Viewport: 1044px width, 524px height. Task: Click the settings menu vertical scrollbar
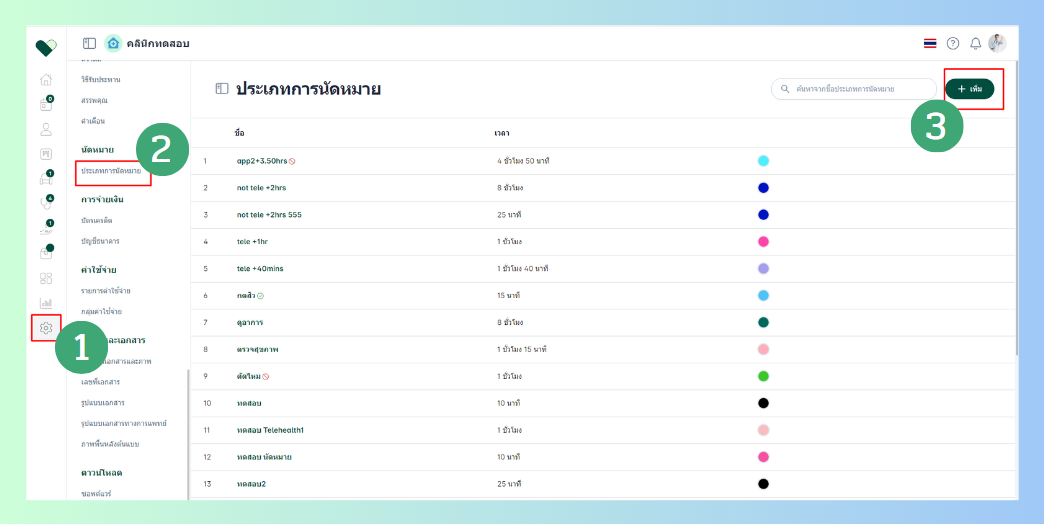click(188, 434)
